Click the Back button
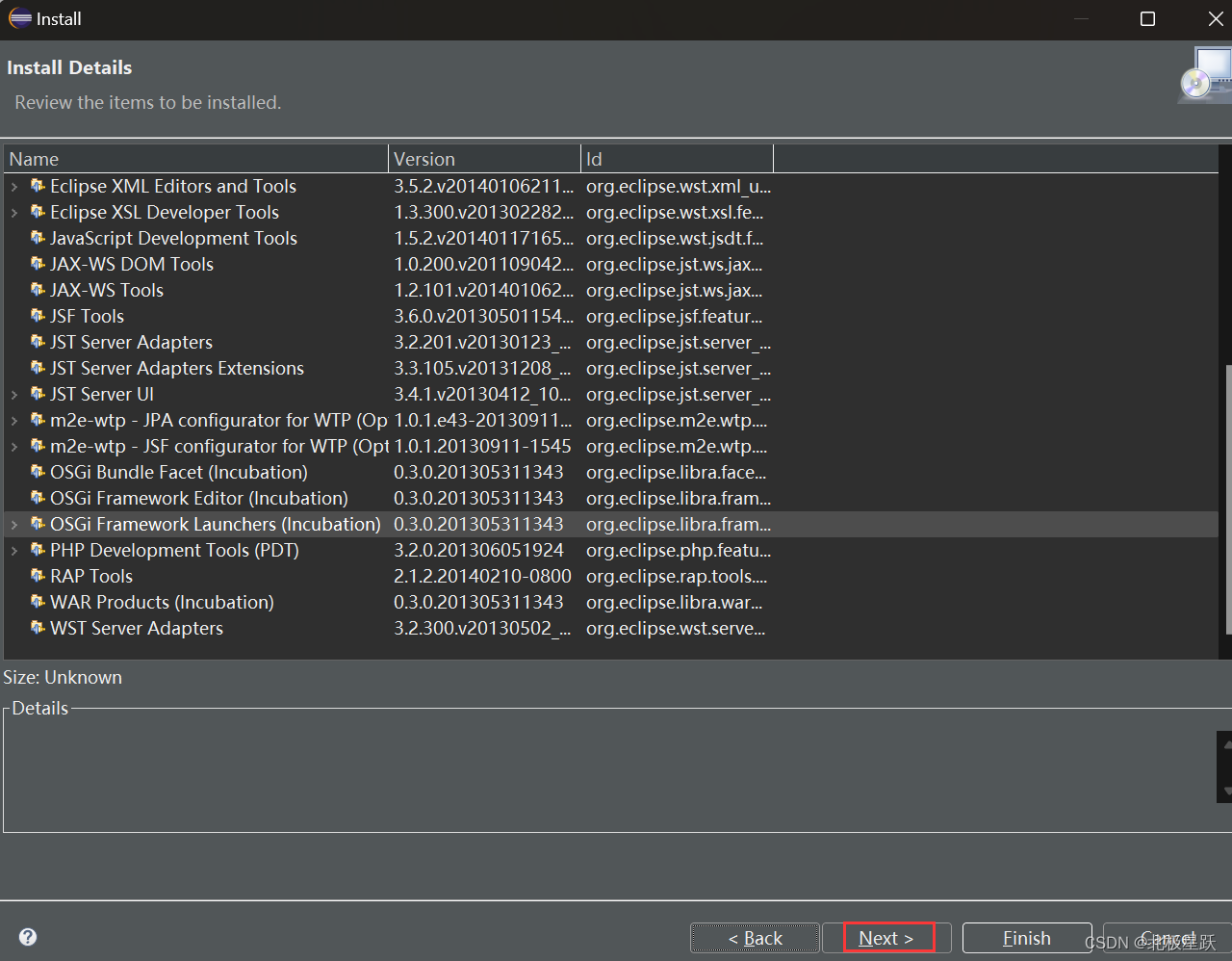Viewport: 1232px width, 961px height. 755,938
